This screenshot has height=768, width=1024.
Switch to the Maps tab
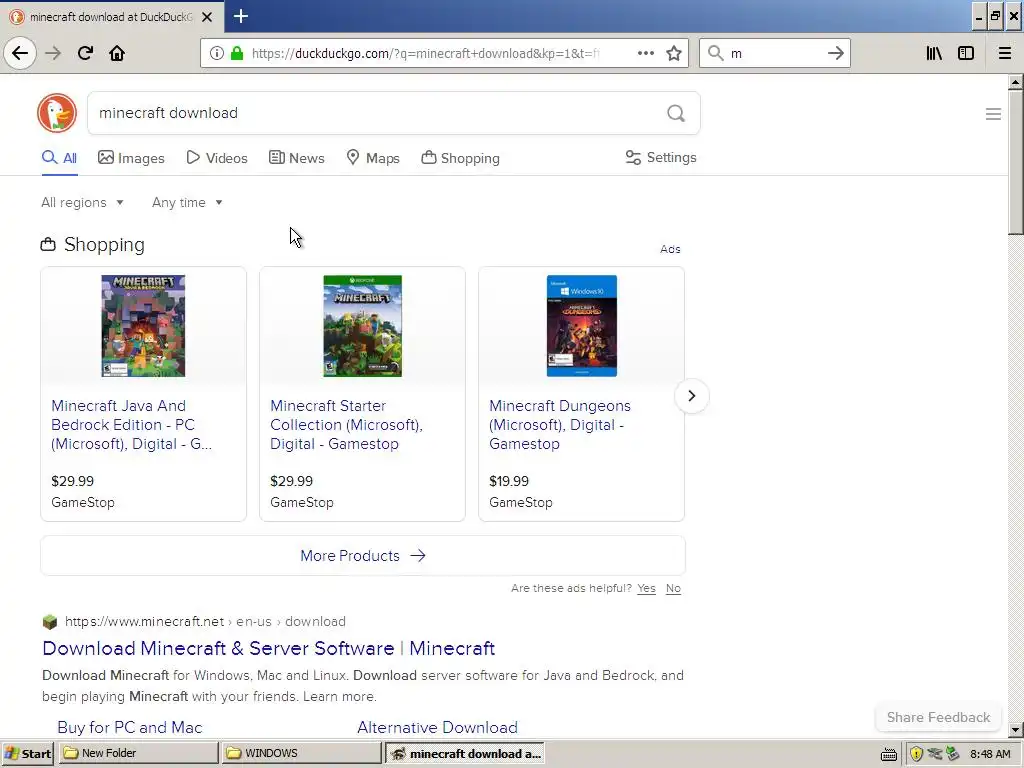coord(373,158)
